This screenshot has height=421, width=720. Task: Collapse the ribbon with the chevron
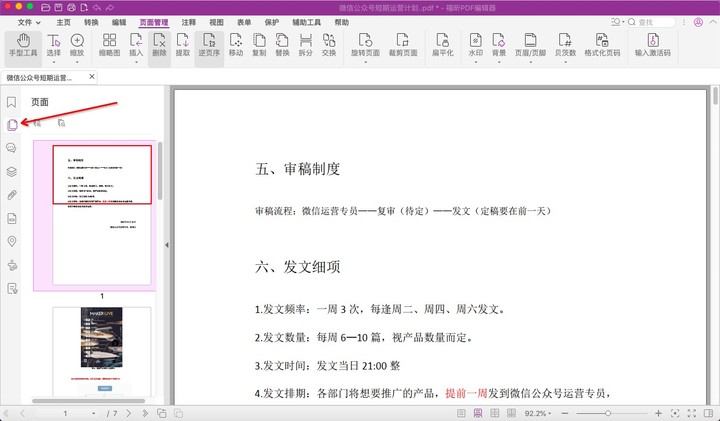(712, 22)
